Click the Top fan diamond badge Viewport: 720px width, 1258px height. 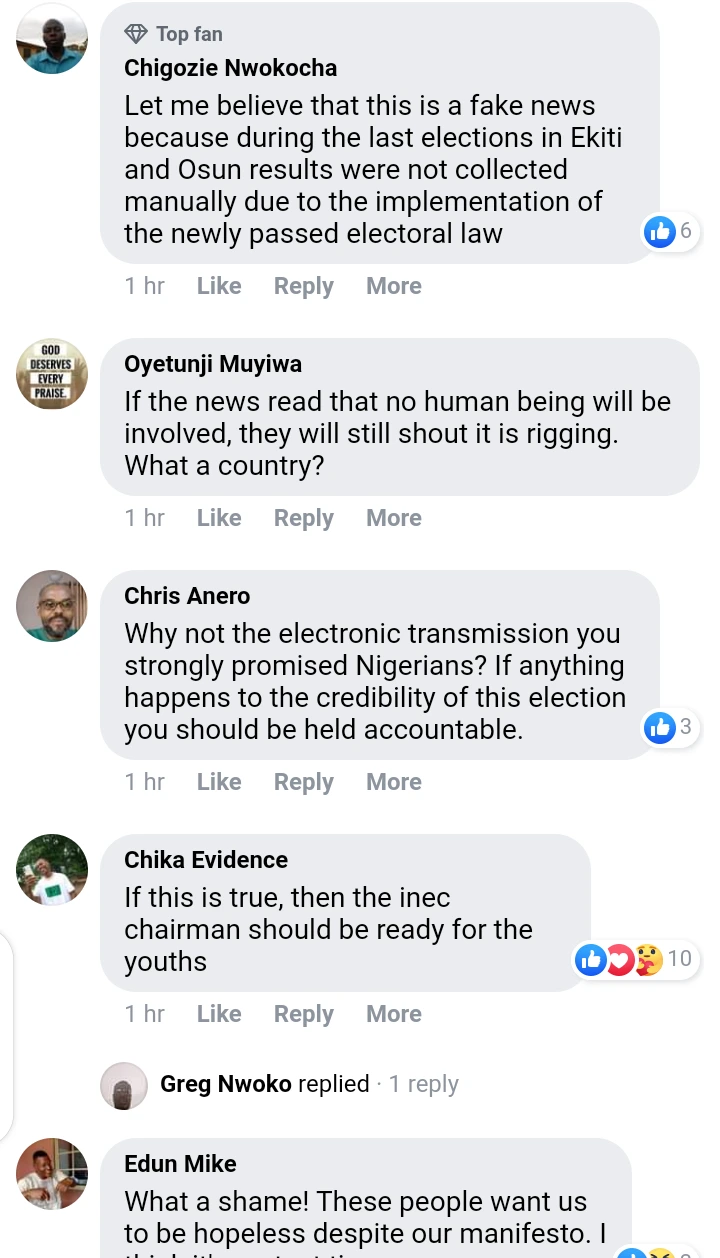pyautogui.click(x=136, y=34)
